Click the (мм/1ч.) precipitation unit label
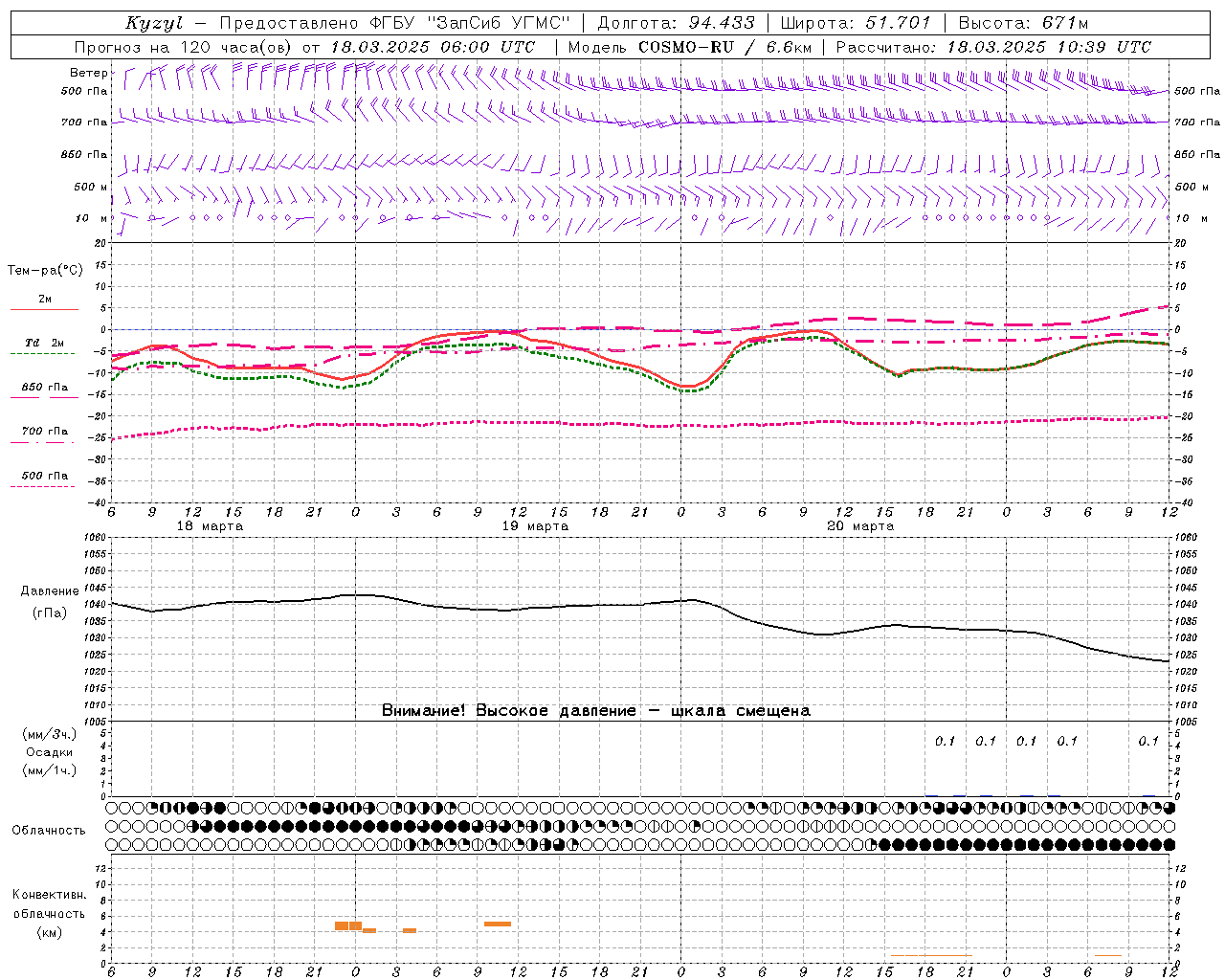This screenshot has height=980, width=1225. tap(50, 770)
